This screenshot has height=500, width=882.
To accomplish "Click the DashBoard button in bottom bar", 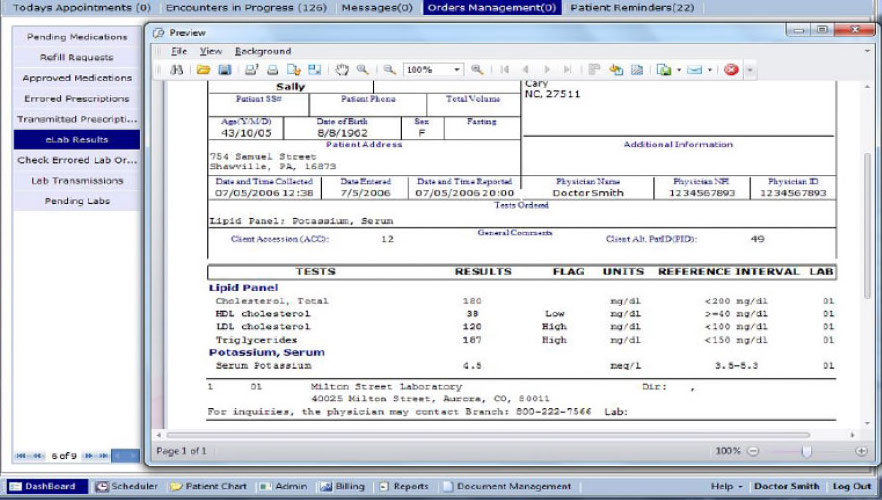I will coord(48,487).
